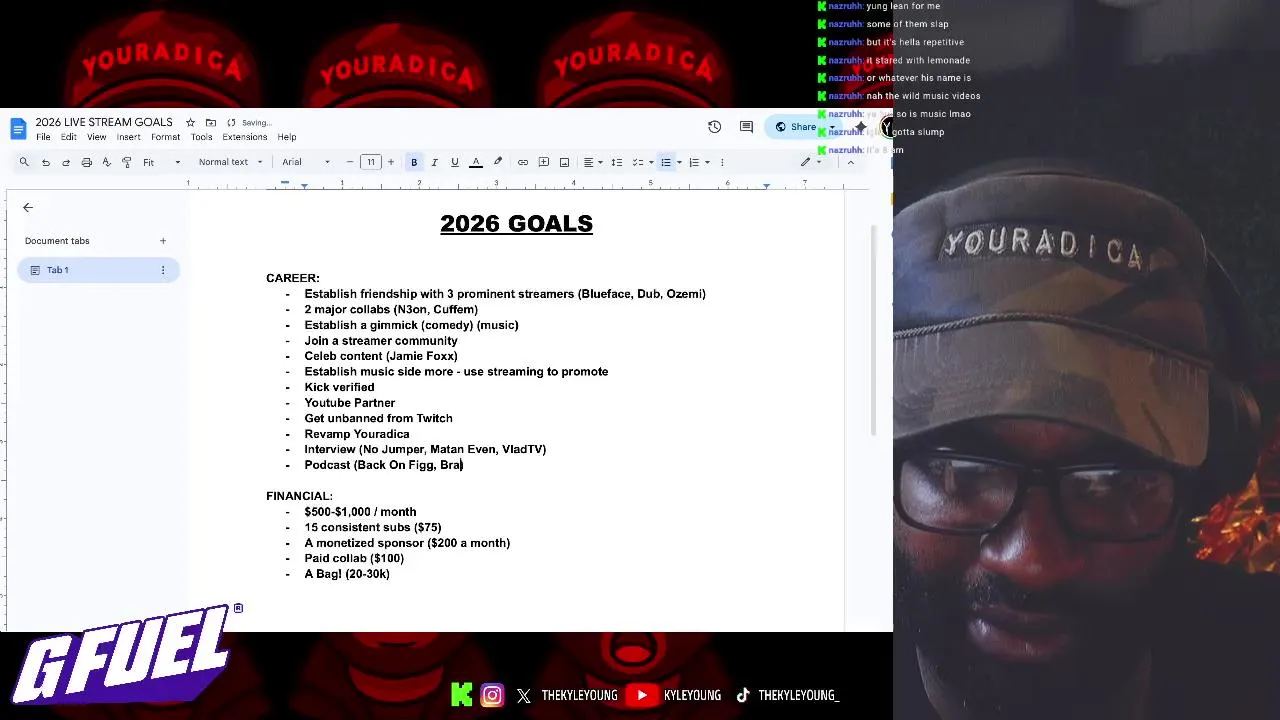The width and height of the screenshot is (1280, 720).
Task: Expand the checklist options arrow
Action: pyautogui.click(x=650, y=162)
